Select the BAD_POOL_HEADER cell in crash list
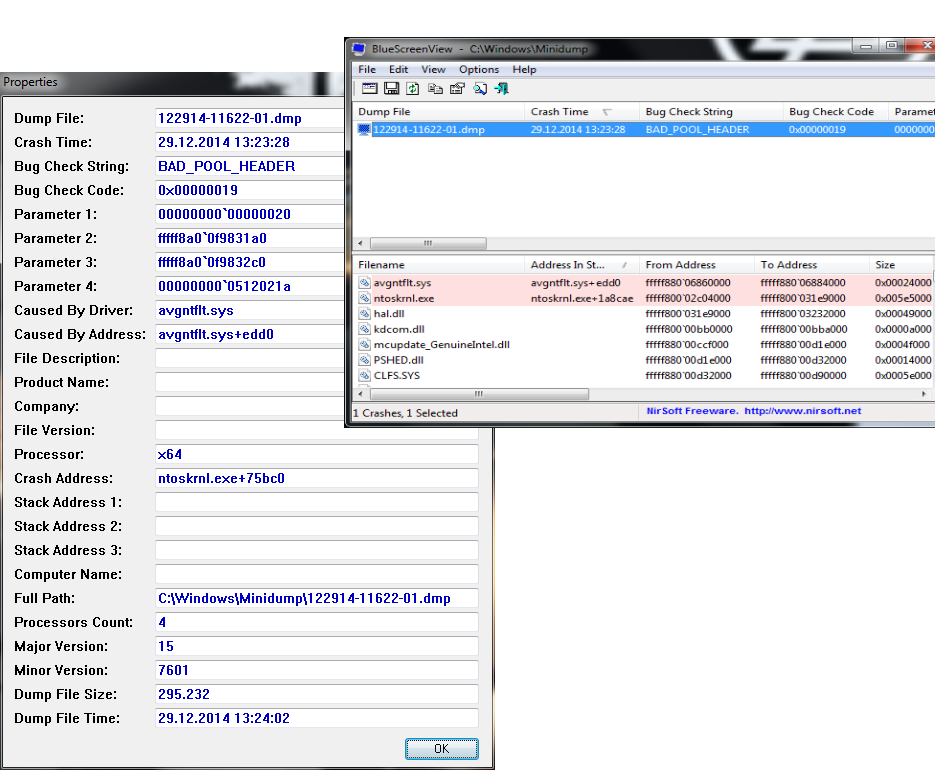Image resolution: width=935 pixels, height=770 pixels. [697, 129]
